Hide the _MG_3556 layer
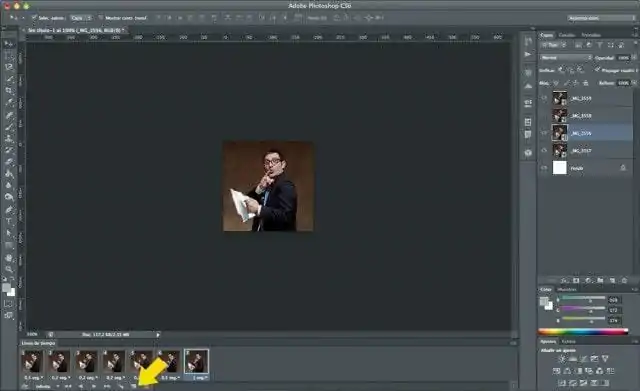Viewport: 640px width, 391px height. point(544,133)
